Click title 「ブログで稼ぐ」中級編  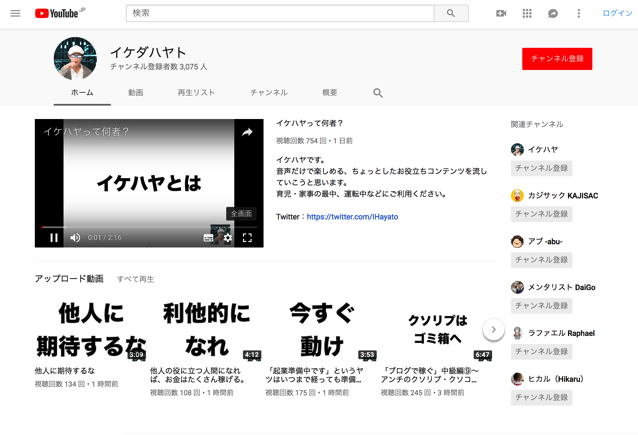tap(430, 375)
